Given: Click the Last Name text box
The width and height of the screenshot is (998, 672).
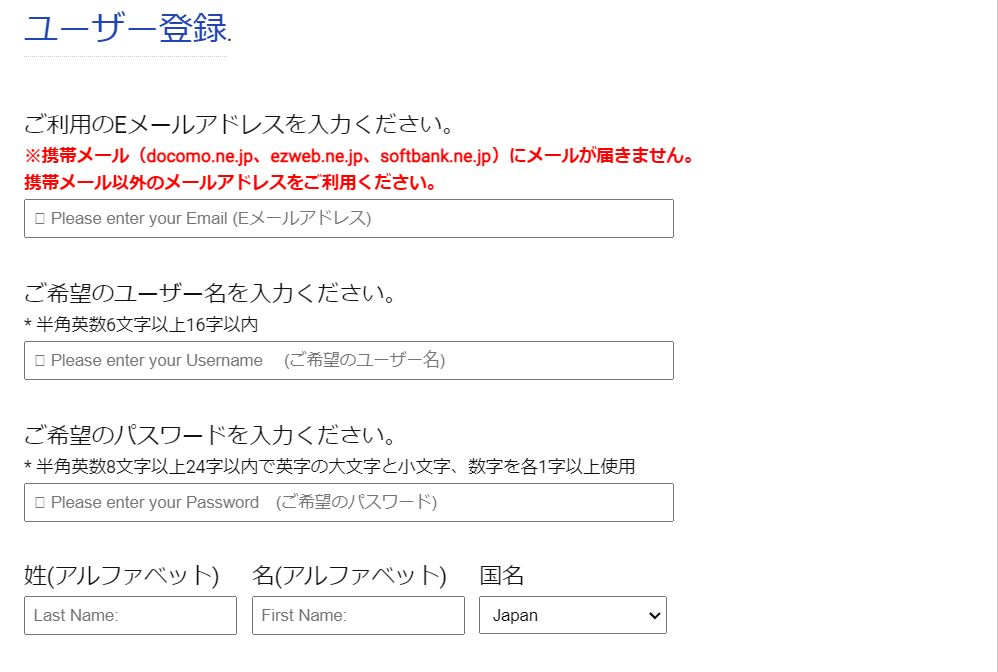Looking at the screenshot, I should (130, 615).
